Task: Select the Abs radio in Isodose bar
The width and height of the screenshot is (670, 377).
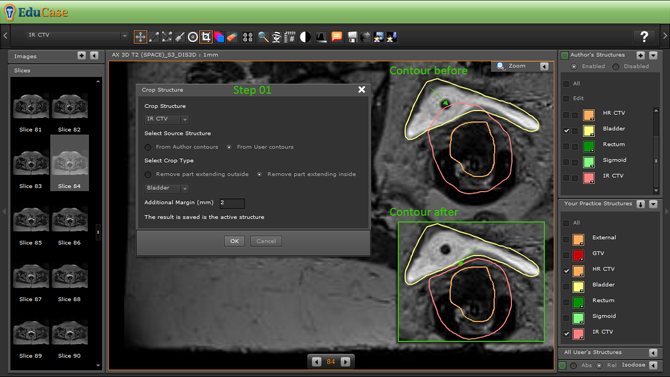Action: coord(573,365)
